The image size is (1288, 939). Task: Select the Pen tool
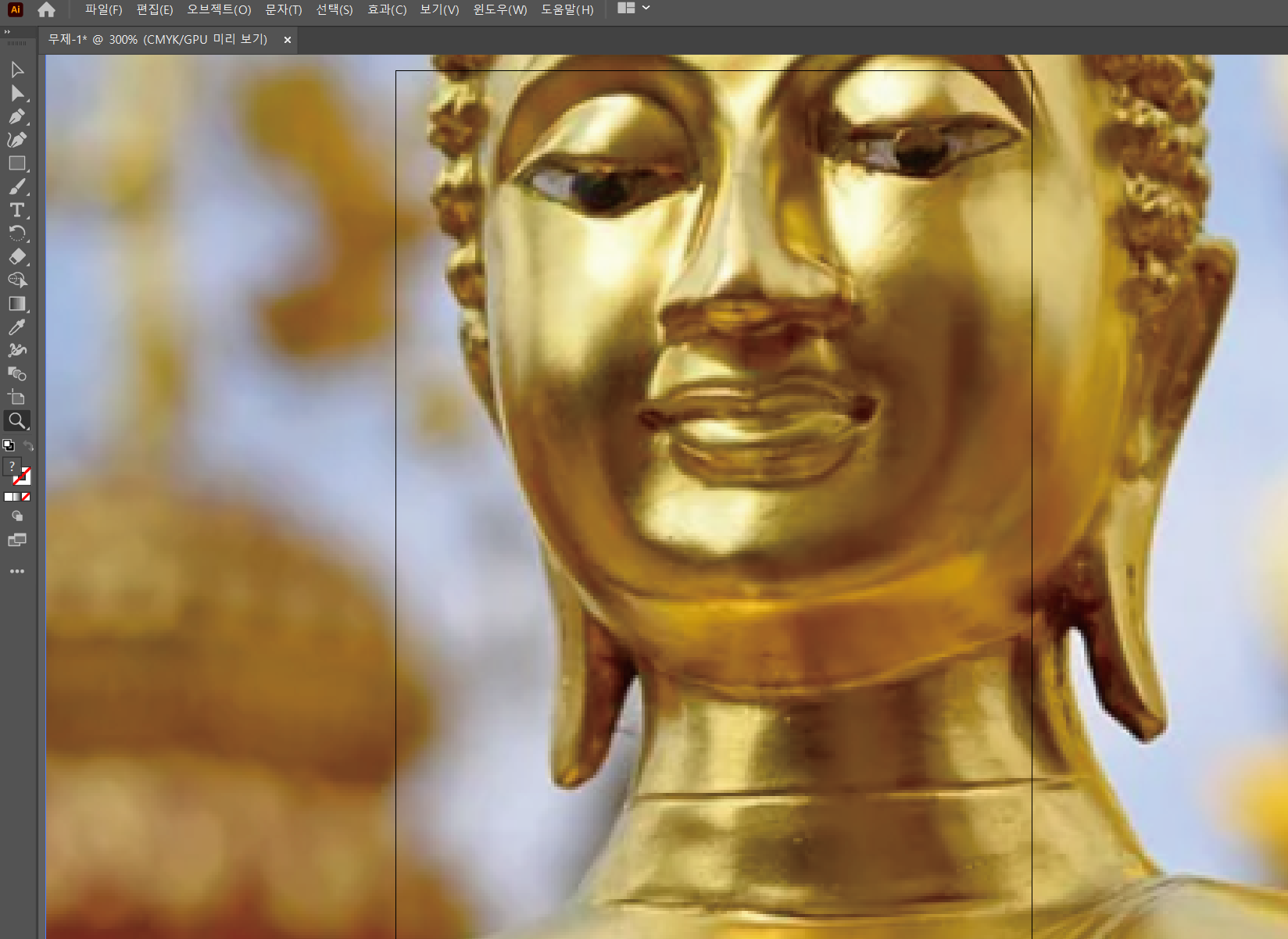(x=16, y=117)
